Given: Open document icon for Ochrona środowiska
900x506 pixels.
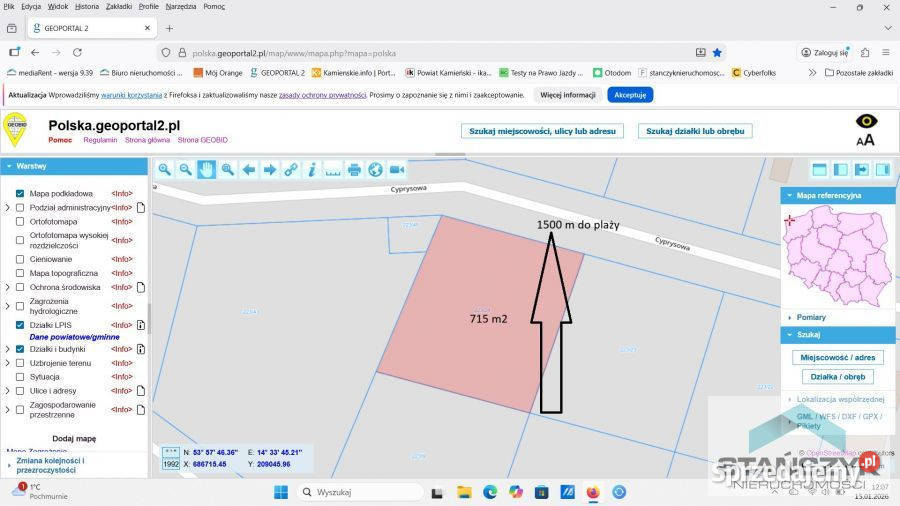Looking at the screenshot, I should [x=141, y=287].
